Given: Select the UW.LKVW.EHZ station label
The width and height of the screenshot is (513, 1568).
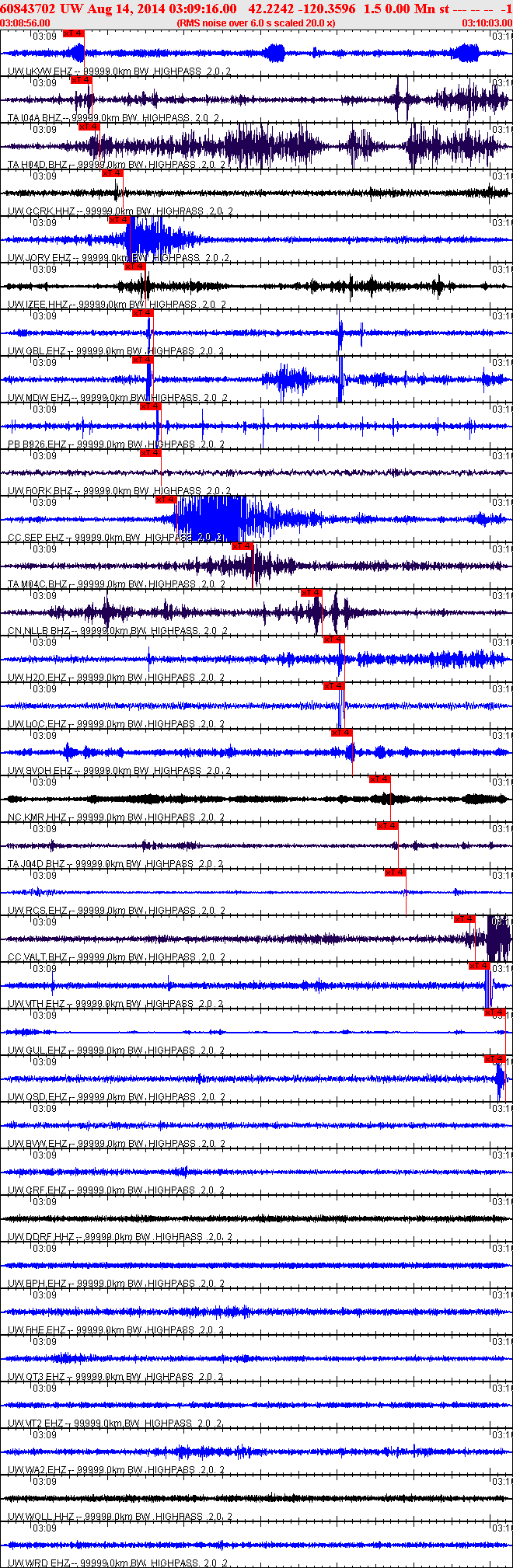Looking at the screenshot, I should click(40, 71).
